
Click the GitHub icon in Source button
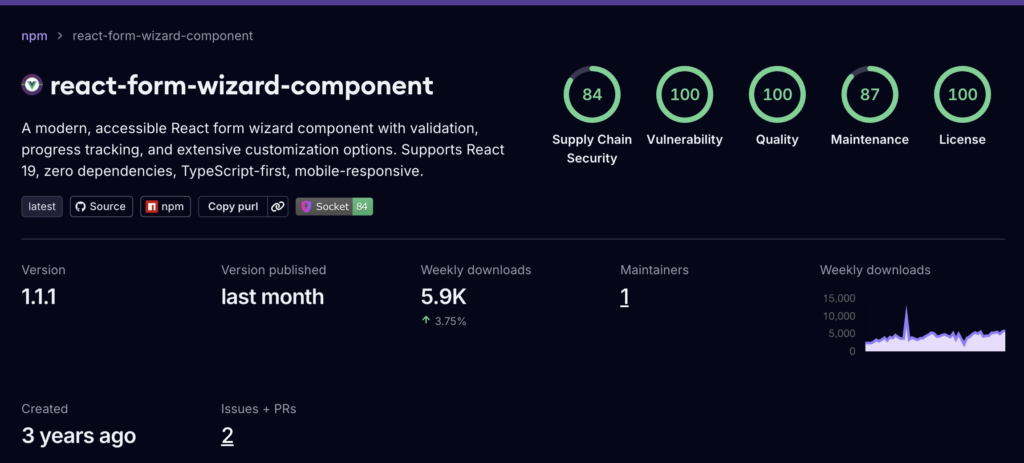point(81,206)
